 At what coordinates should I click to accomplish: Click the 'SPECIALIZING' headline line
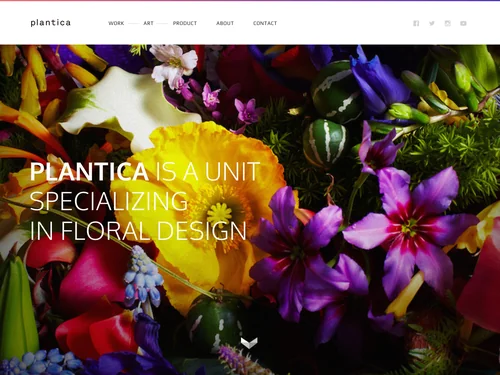(x=109, y=201)
